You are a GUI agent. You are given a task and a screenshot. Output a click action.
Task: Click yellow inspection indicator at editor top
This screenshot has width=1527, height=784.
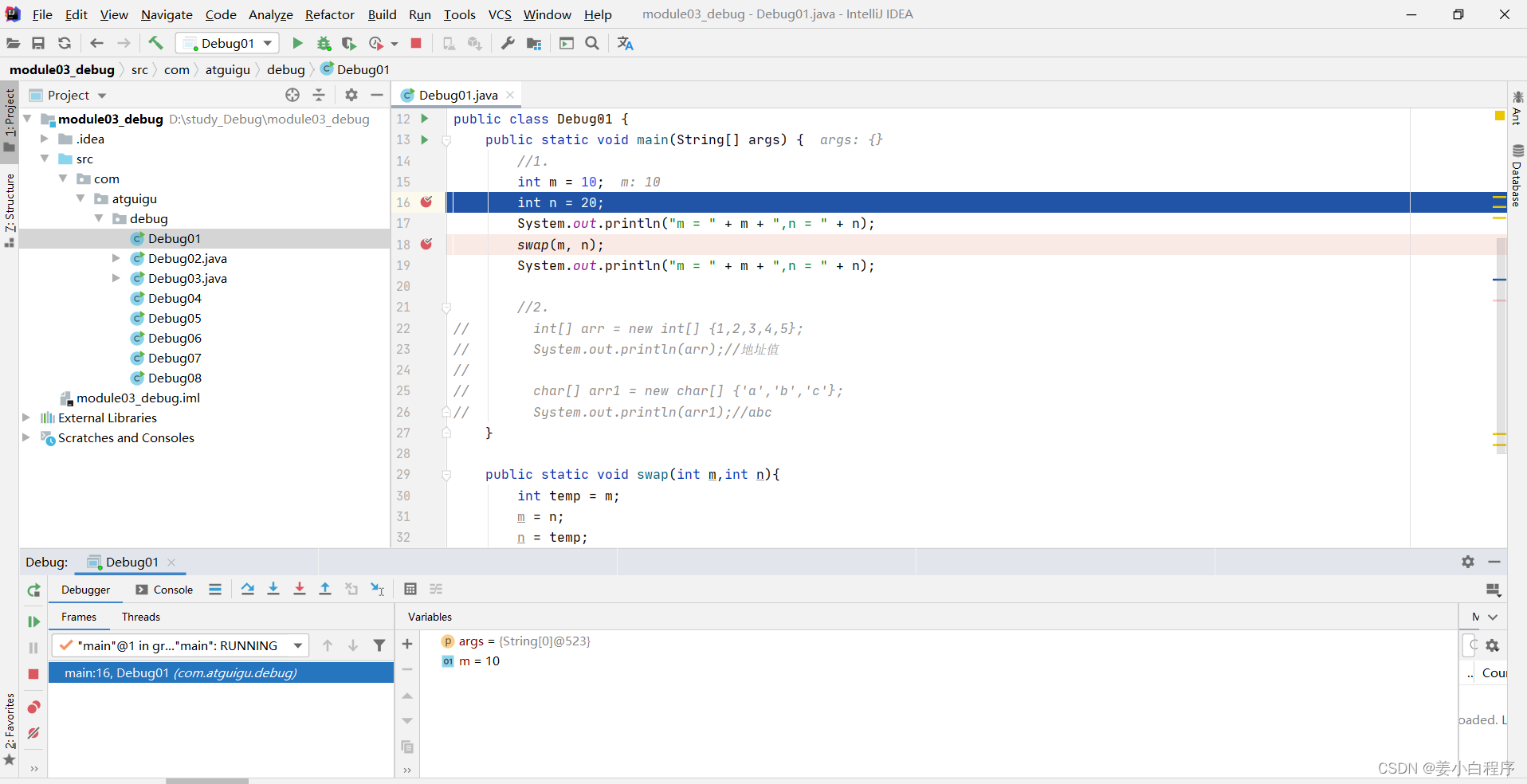[x=1500, y=116]
